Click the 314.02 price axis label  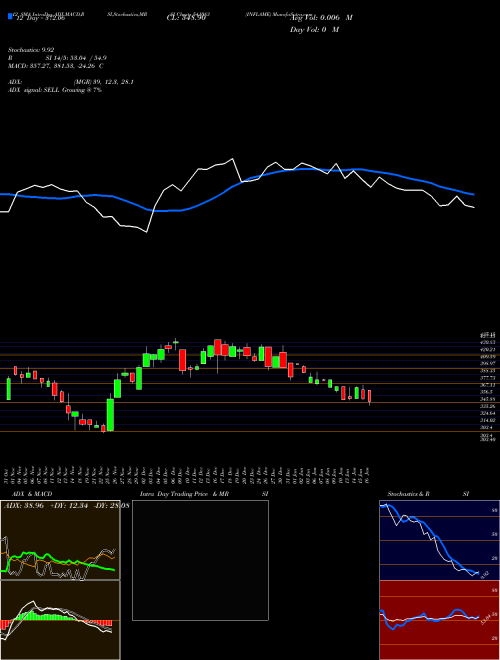coord(488,420)
